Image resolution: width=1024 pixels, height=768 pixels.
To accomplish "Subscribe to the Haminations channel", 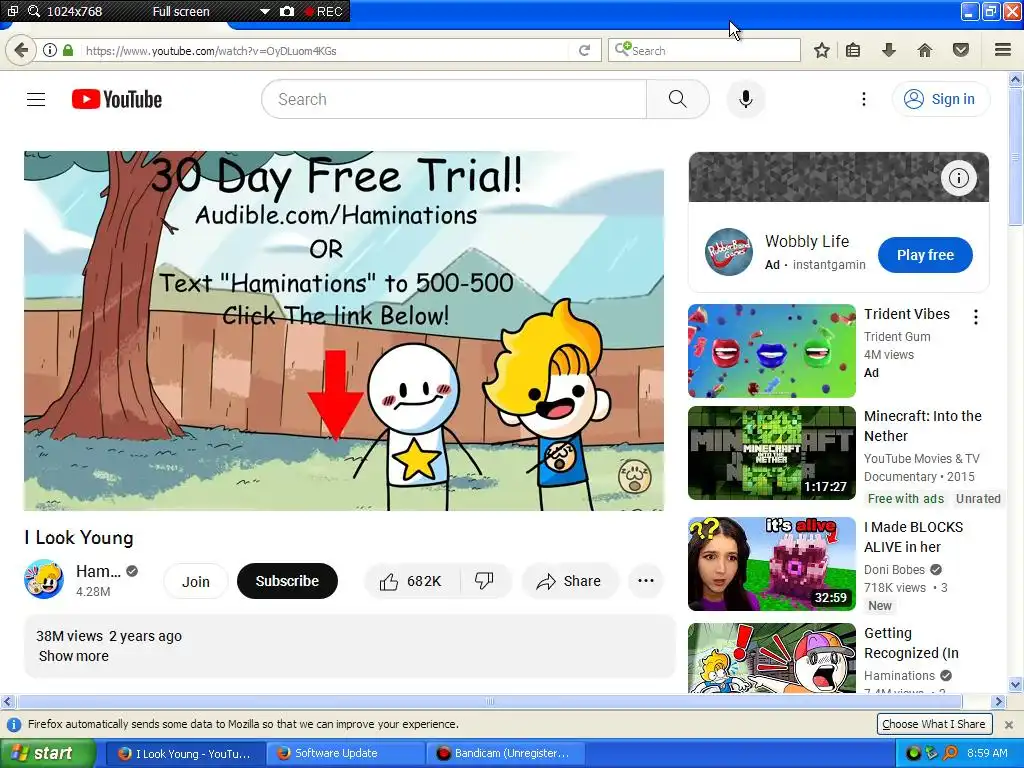I will tap(287, 581).
